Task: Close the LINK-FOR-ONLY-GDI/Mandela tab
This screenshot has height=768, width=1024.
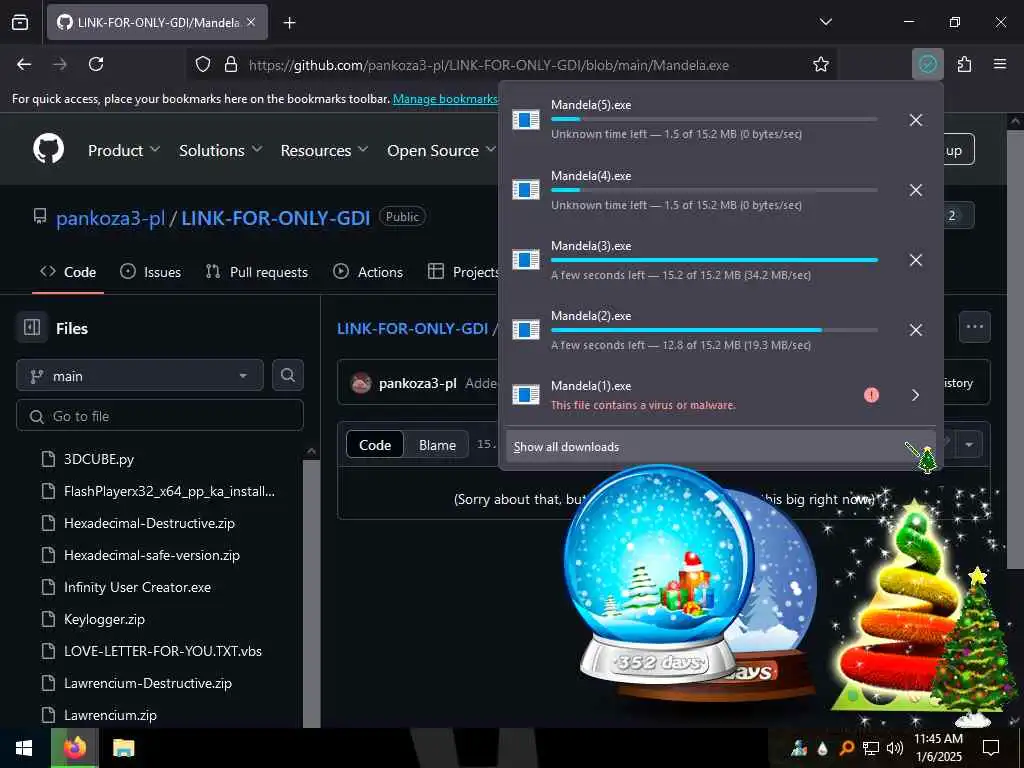Action: (x=251, y=22)
